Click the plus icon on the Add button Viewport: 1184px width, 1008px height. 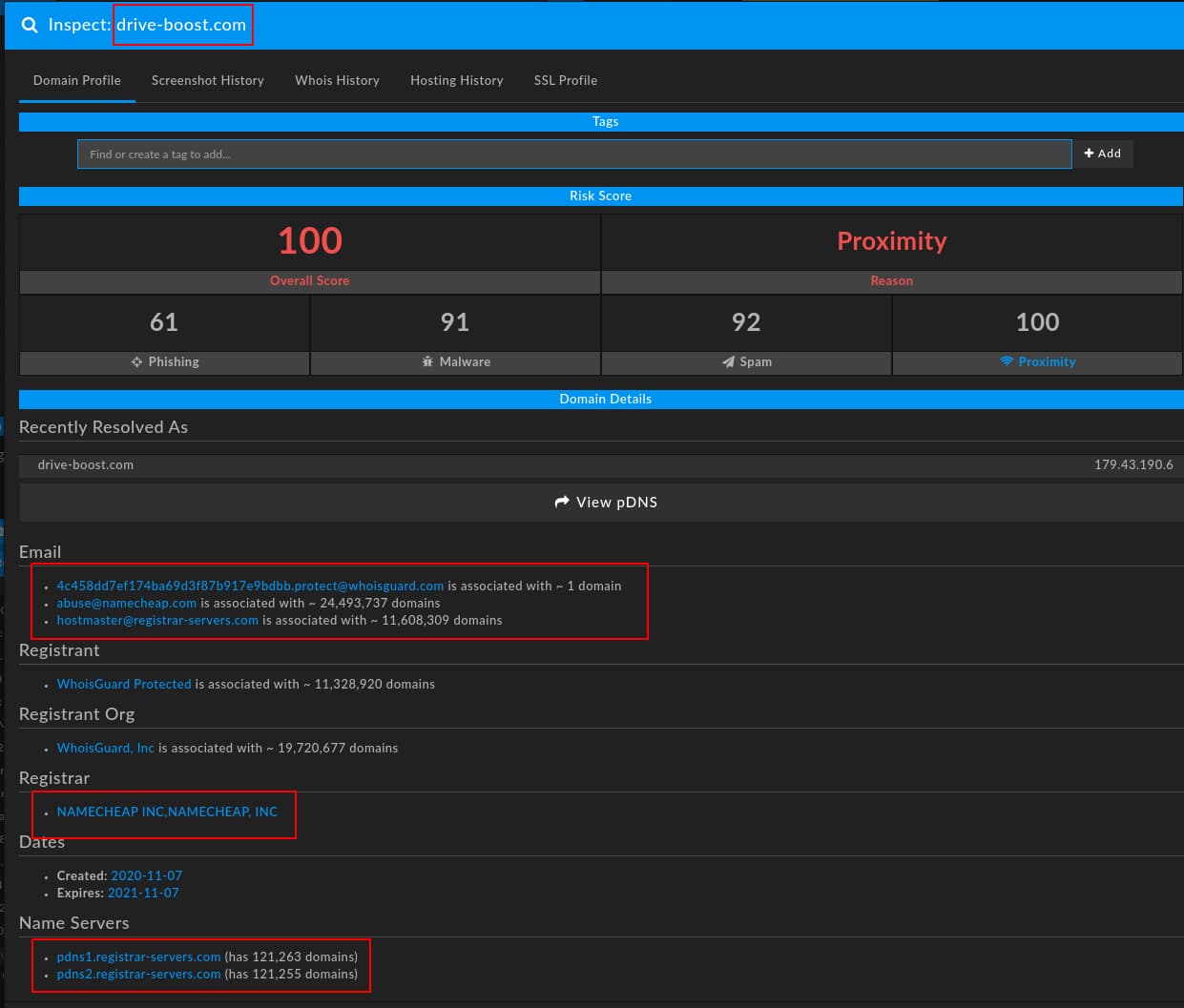point(1089,153)
